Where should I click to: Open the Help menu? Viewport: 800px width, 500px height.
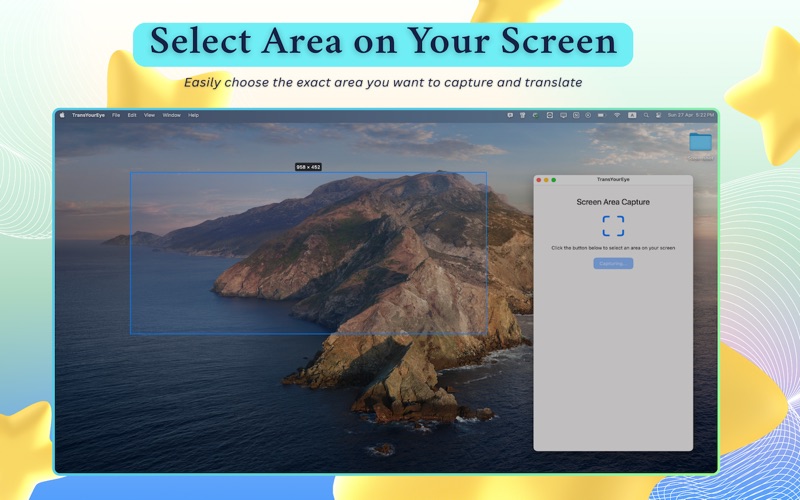(193, 115)
